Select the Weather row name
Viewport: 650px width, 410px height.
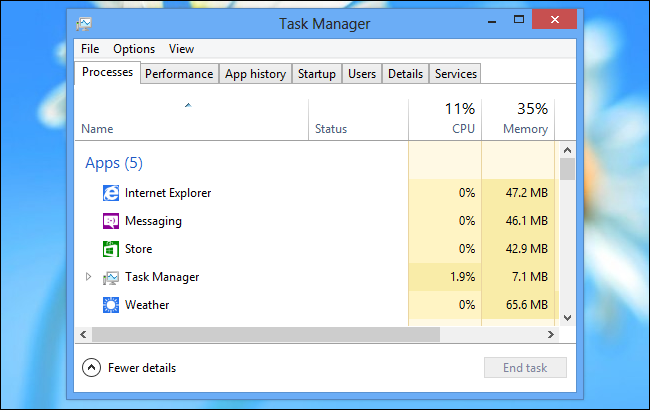(x=147, y=305)
